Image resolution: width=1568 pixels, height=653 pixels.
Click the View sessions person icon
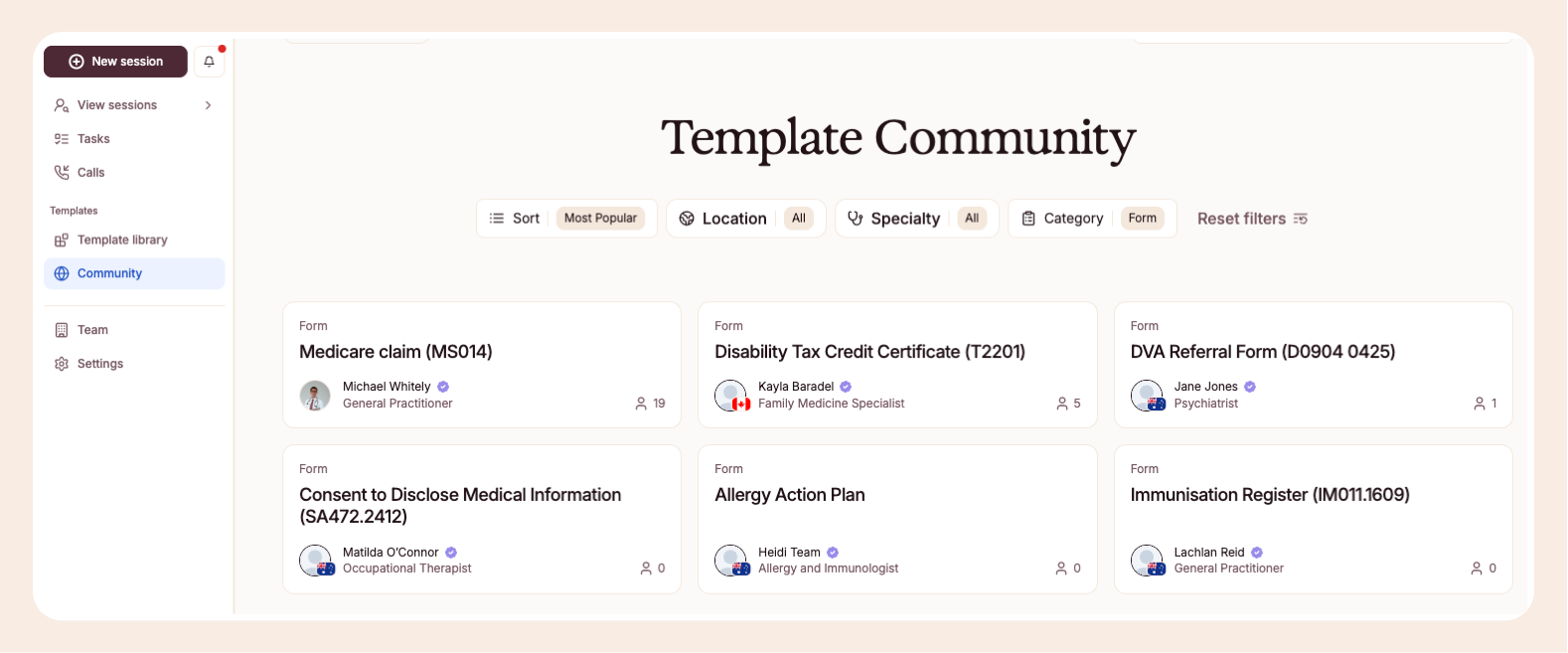pyautogui.click(x=62, y=105)
